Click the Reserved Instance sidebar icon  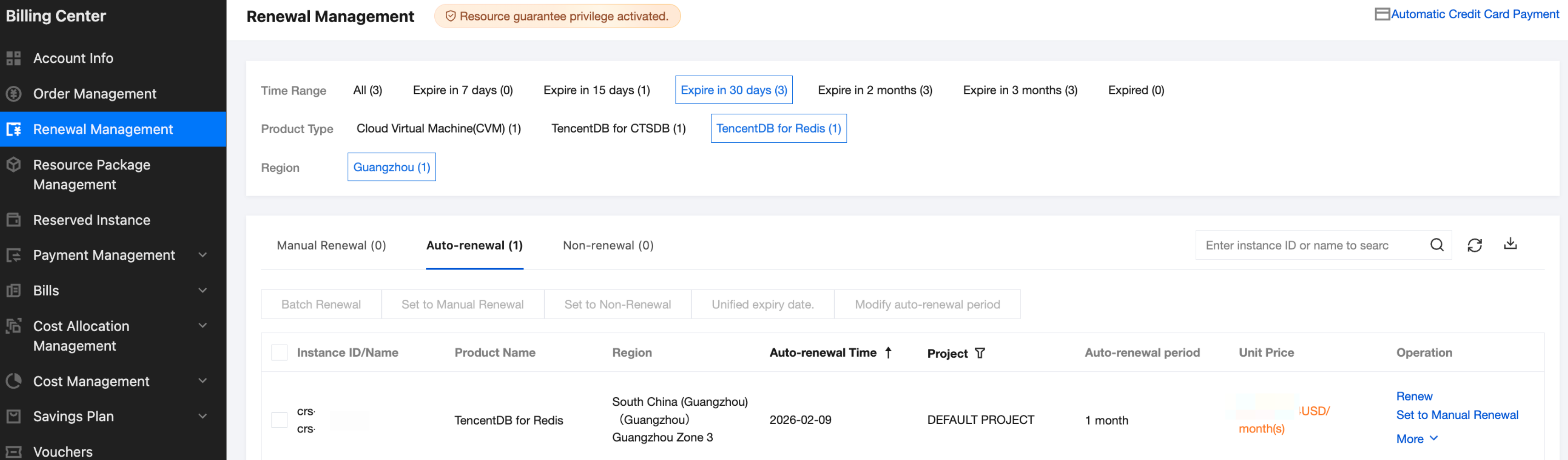coord(13,219)
